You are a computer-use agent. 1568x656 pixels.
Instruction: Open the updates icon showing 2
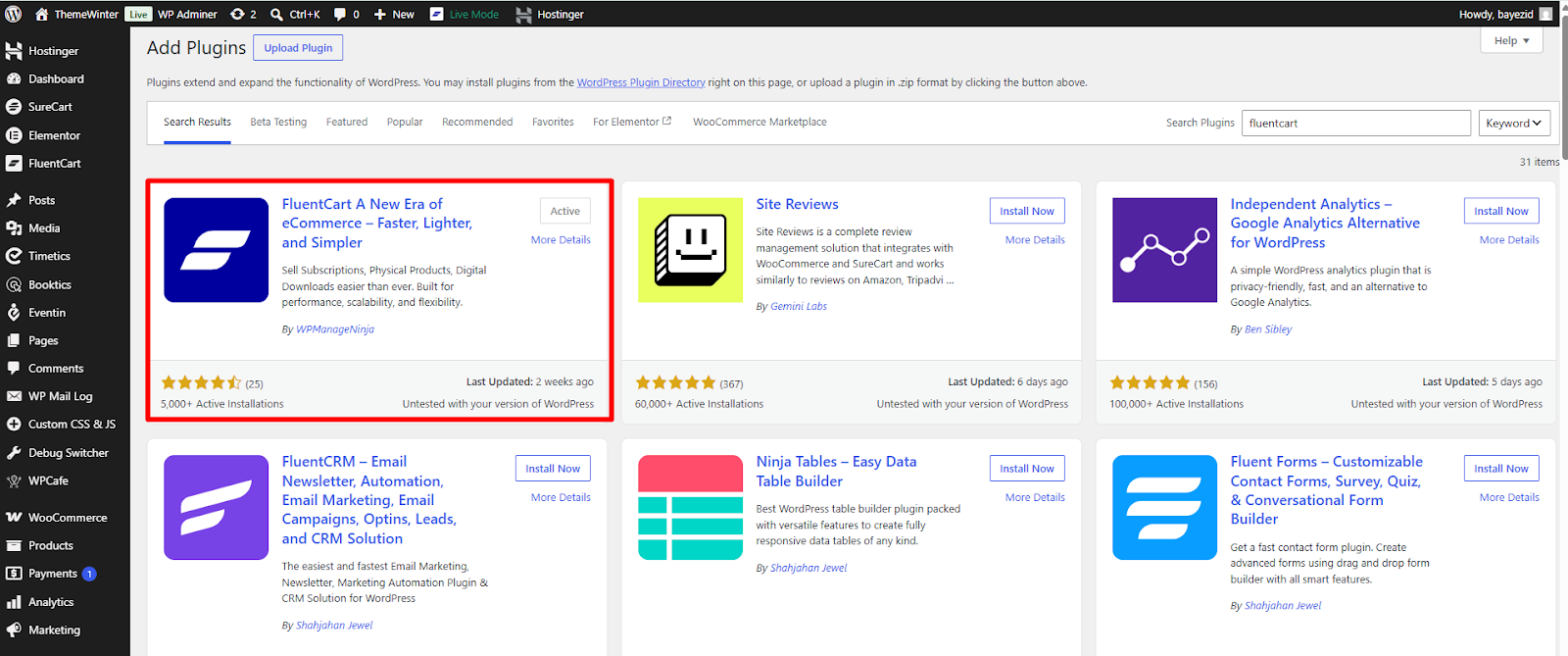242,14
